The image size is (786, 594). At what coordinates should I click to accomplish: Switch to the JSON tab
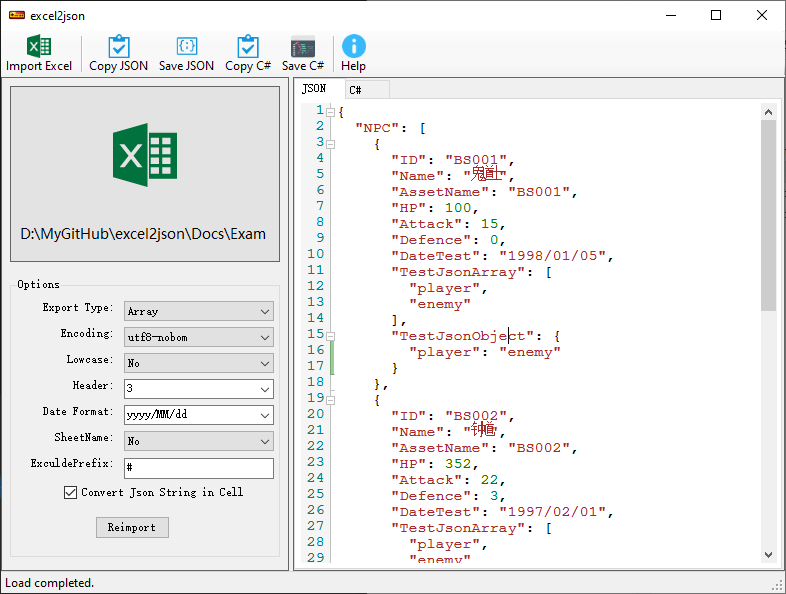(314, 89)
